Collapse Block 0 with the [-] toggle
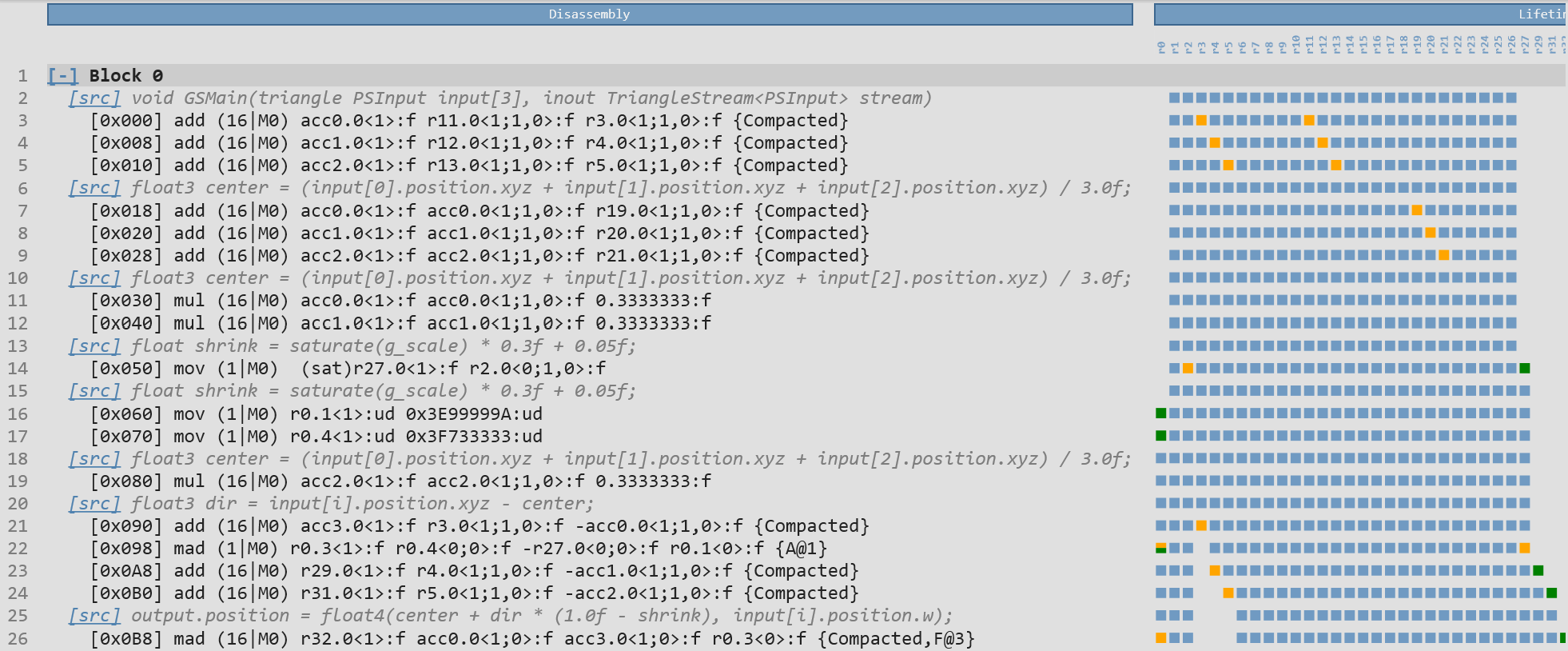The width and height of the screenshot is (1568, 651). (62, 75)
